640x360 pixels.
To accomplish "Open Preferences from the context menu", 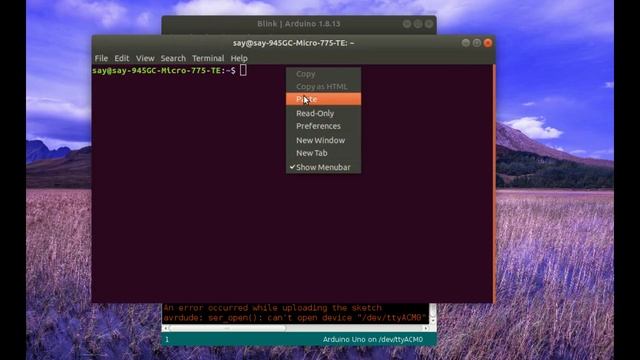I will tap(323, 126).
